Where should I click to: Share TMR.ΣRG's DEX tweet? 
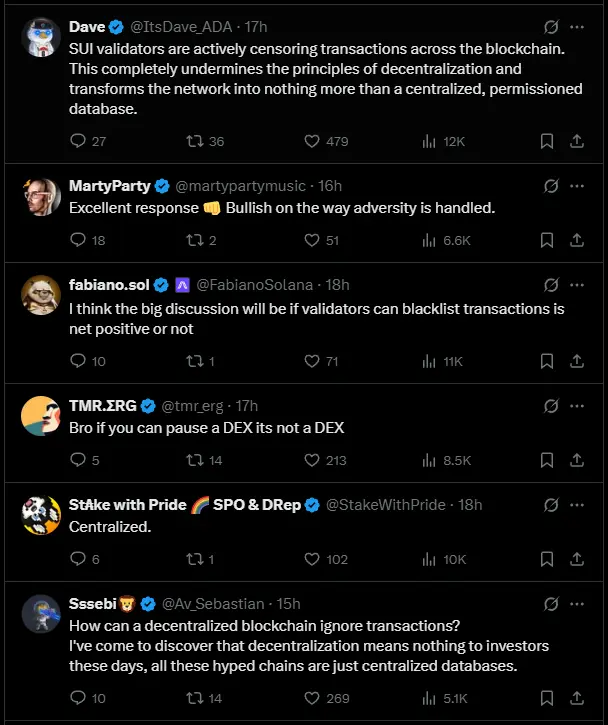click(577, 460)
